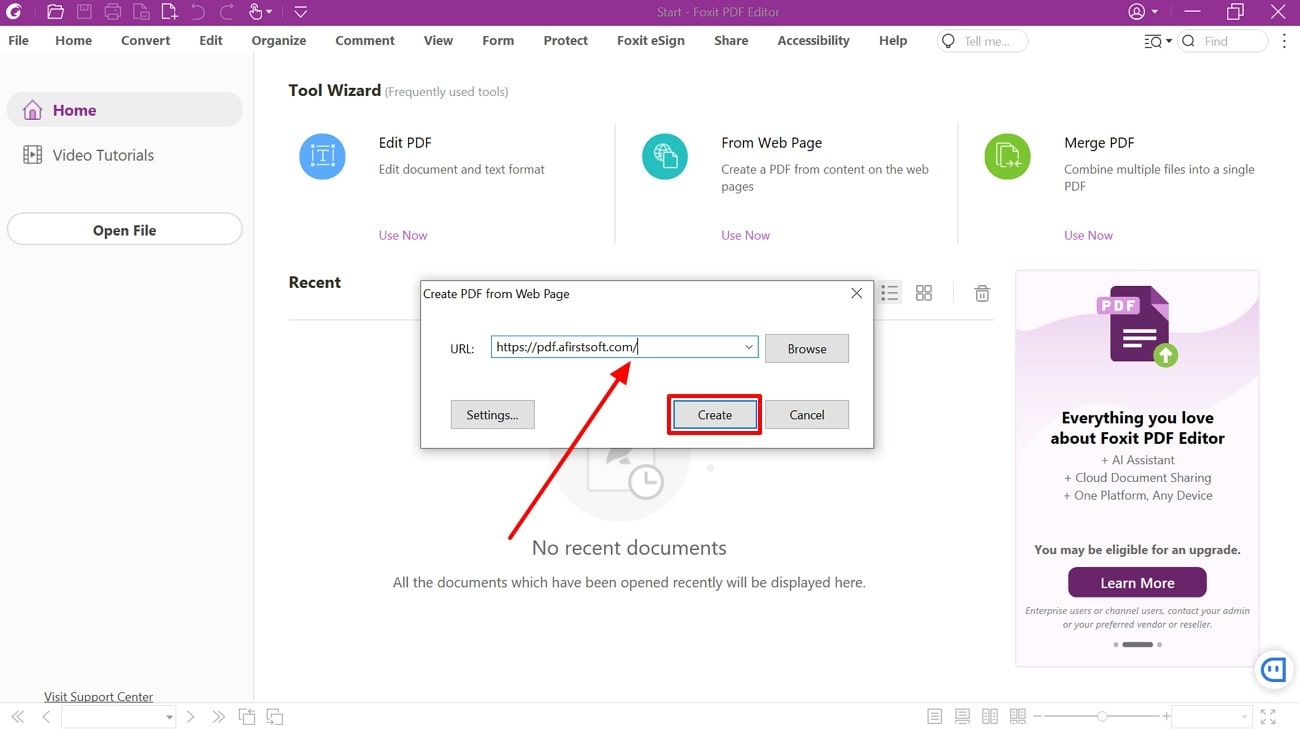1300x729 pixels.
Task: Click Use Now under Edit PDF
Action: coord(403,235)
